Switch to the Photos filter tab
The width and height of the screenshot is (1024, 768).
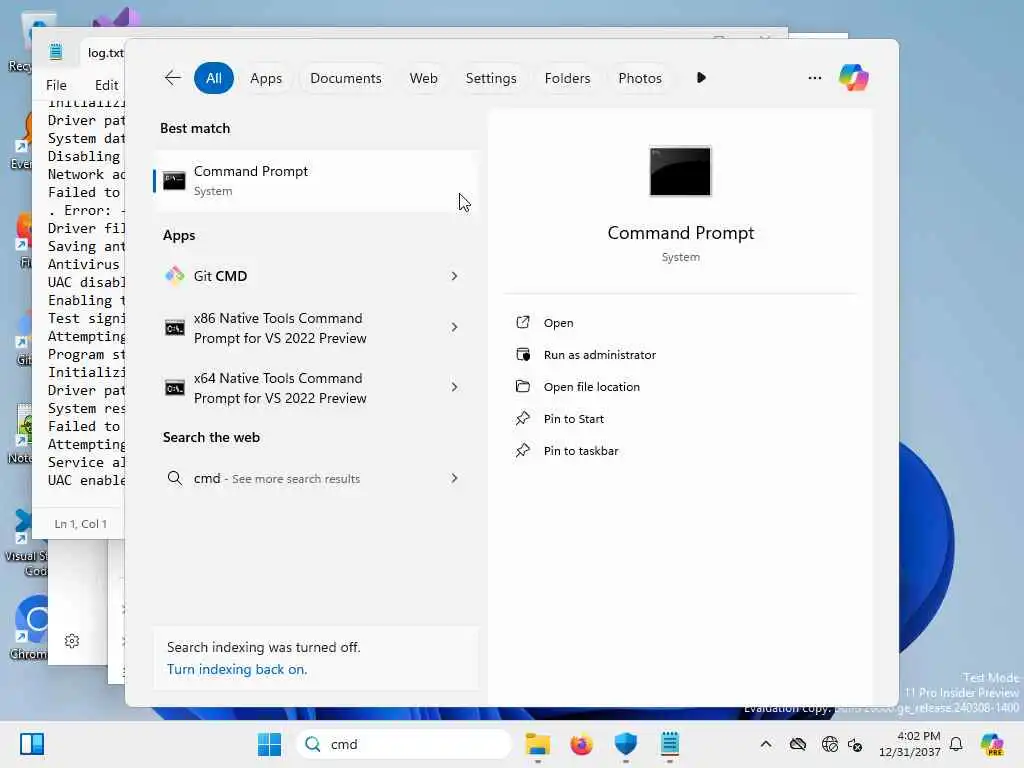pyautogui.click(x=639, y=78)
